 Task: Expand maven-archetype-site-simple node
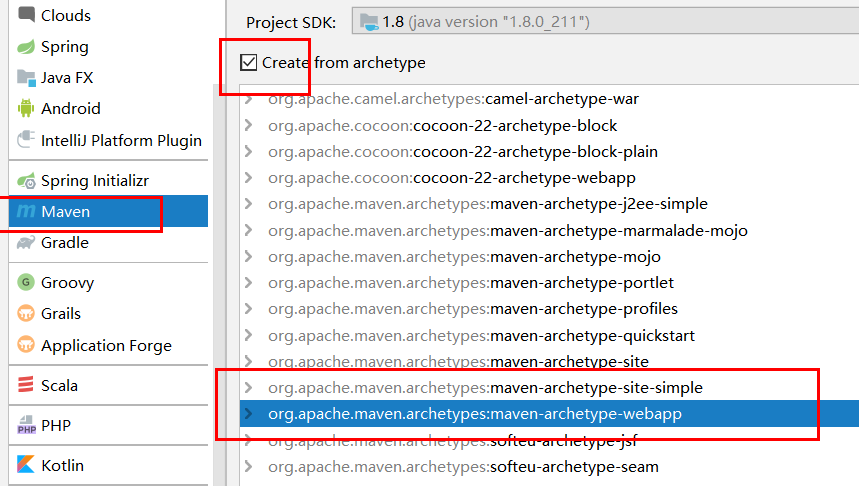click(x=249, y=387)
